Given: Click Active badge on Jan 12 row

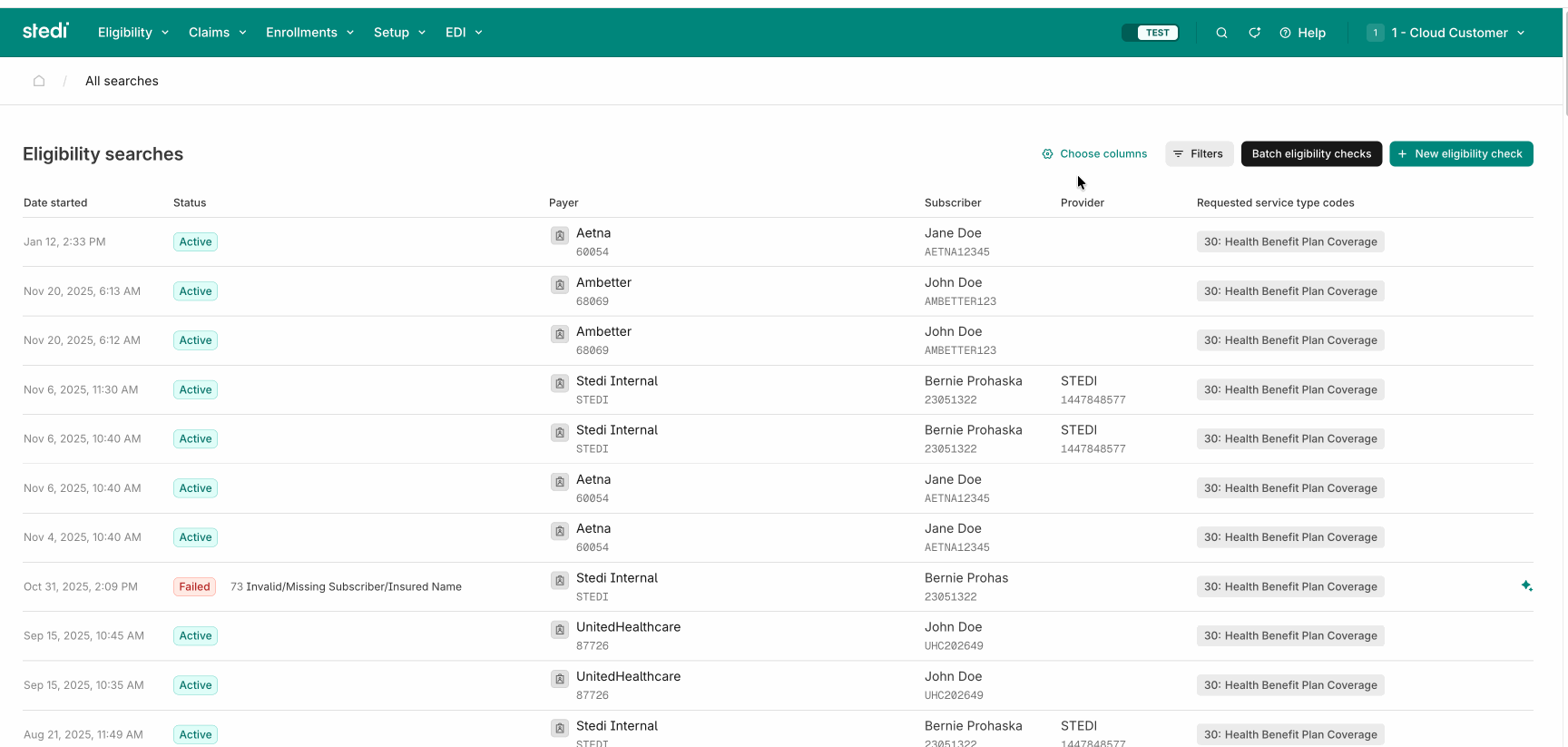Looking at the screenshot, I should (x=195, y=242).
